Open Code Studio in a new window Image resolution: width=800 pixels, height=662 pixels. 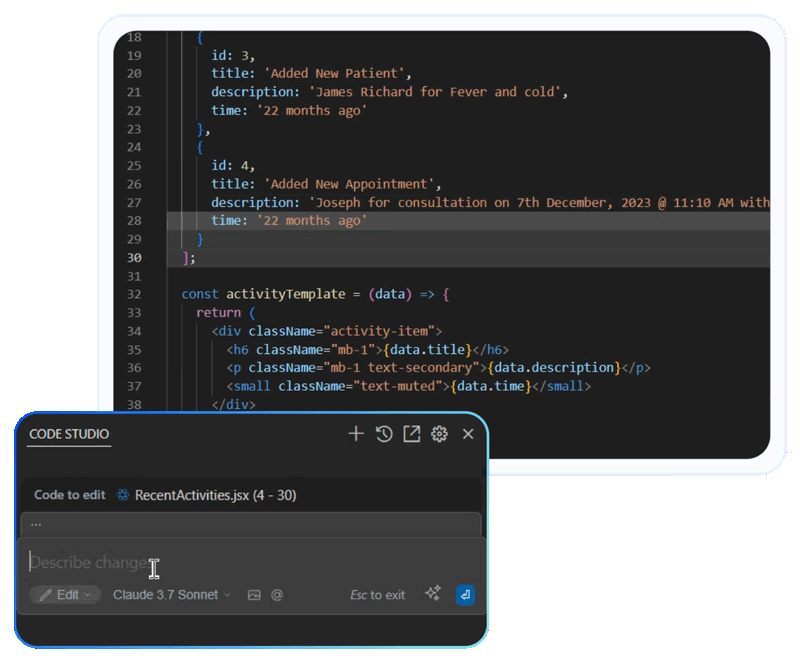(x=411, y=434)
